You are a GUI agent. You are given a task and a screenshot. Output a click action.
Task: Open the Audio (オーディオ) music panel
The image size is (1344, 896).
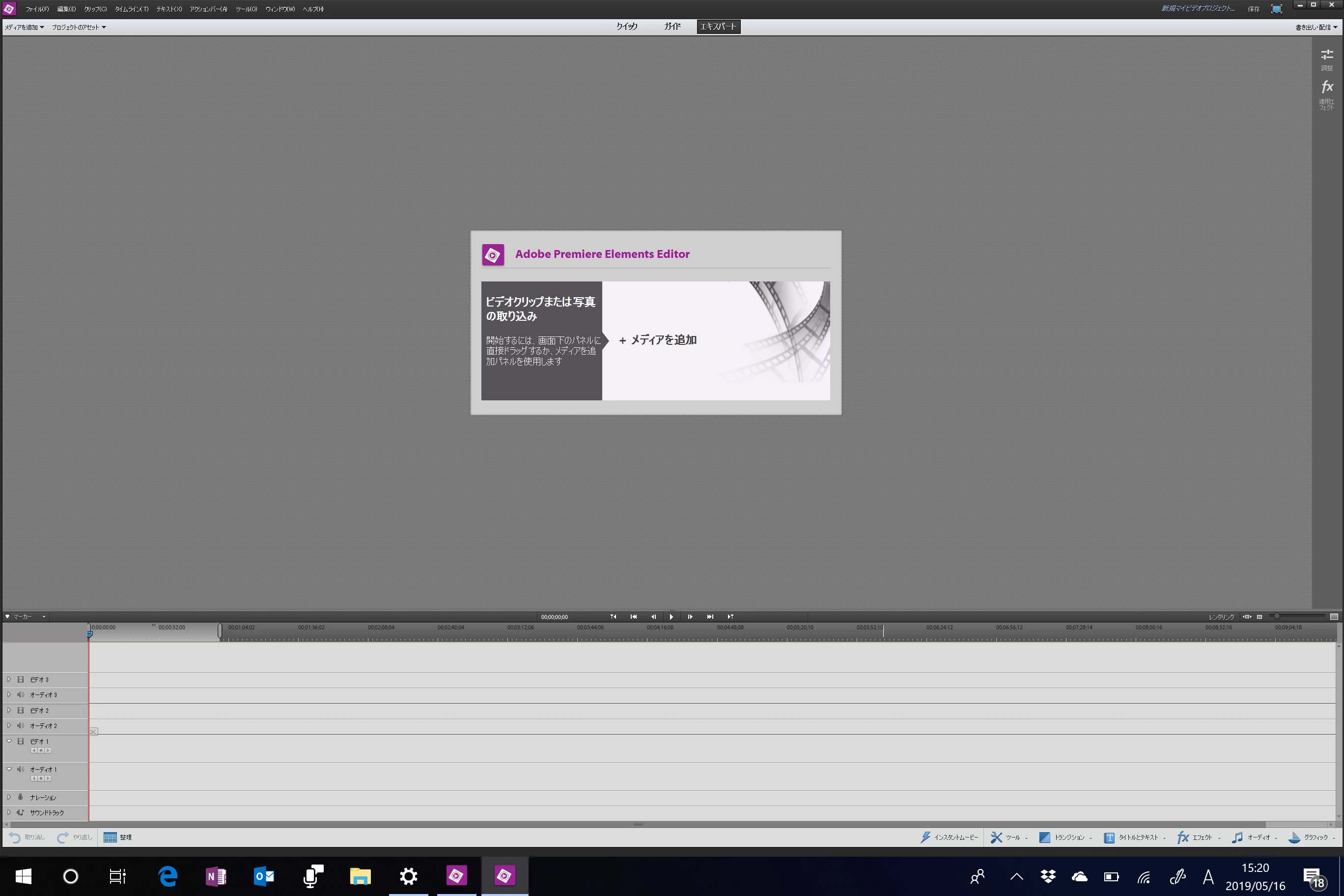click(1252, 837)
